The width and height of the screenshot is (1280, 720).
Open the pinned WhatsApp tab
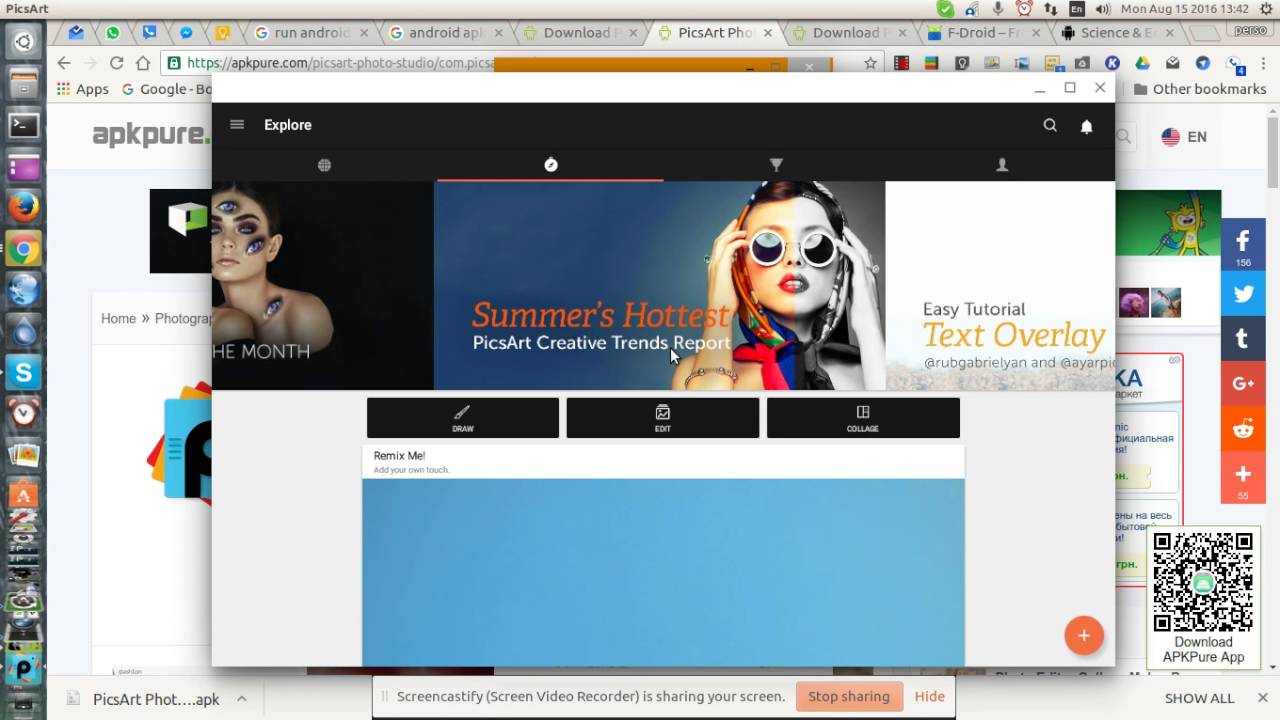[x=113, y=33]
